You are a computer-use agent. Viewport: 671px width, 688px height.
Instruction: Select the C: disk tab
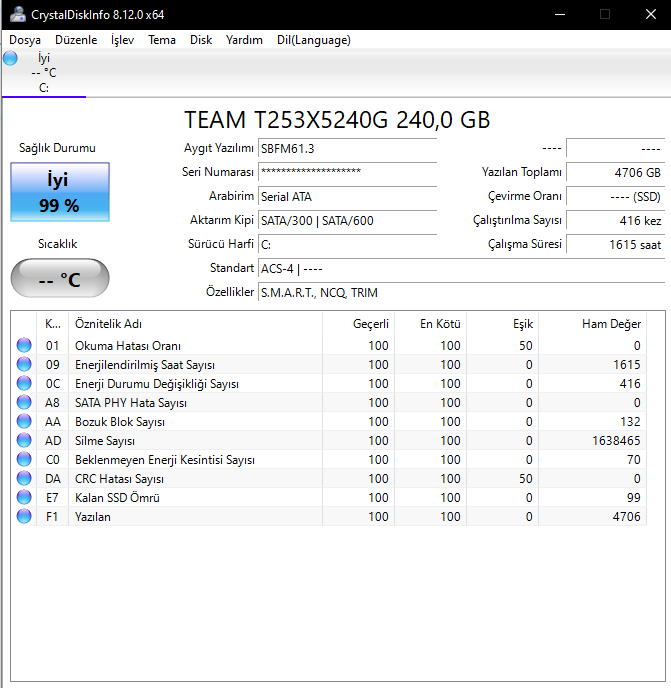click(44, 73)
